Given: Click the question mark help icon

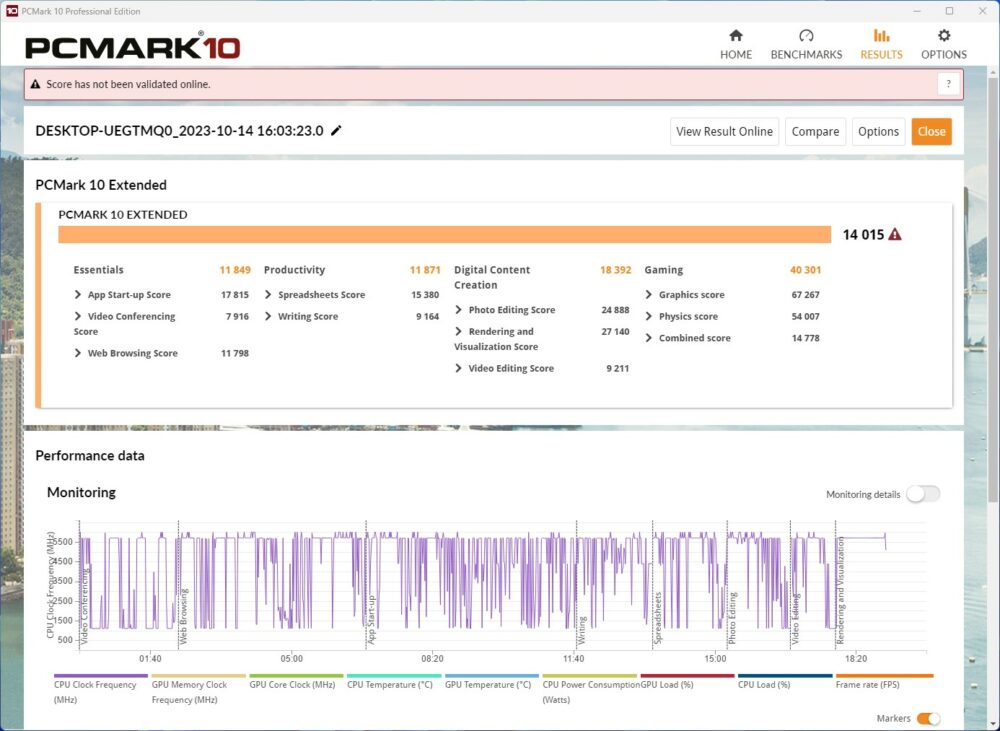Looking at the screenshot, I should tap(948, 84).
